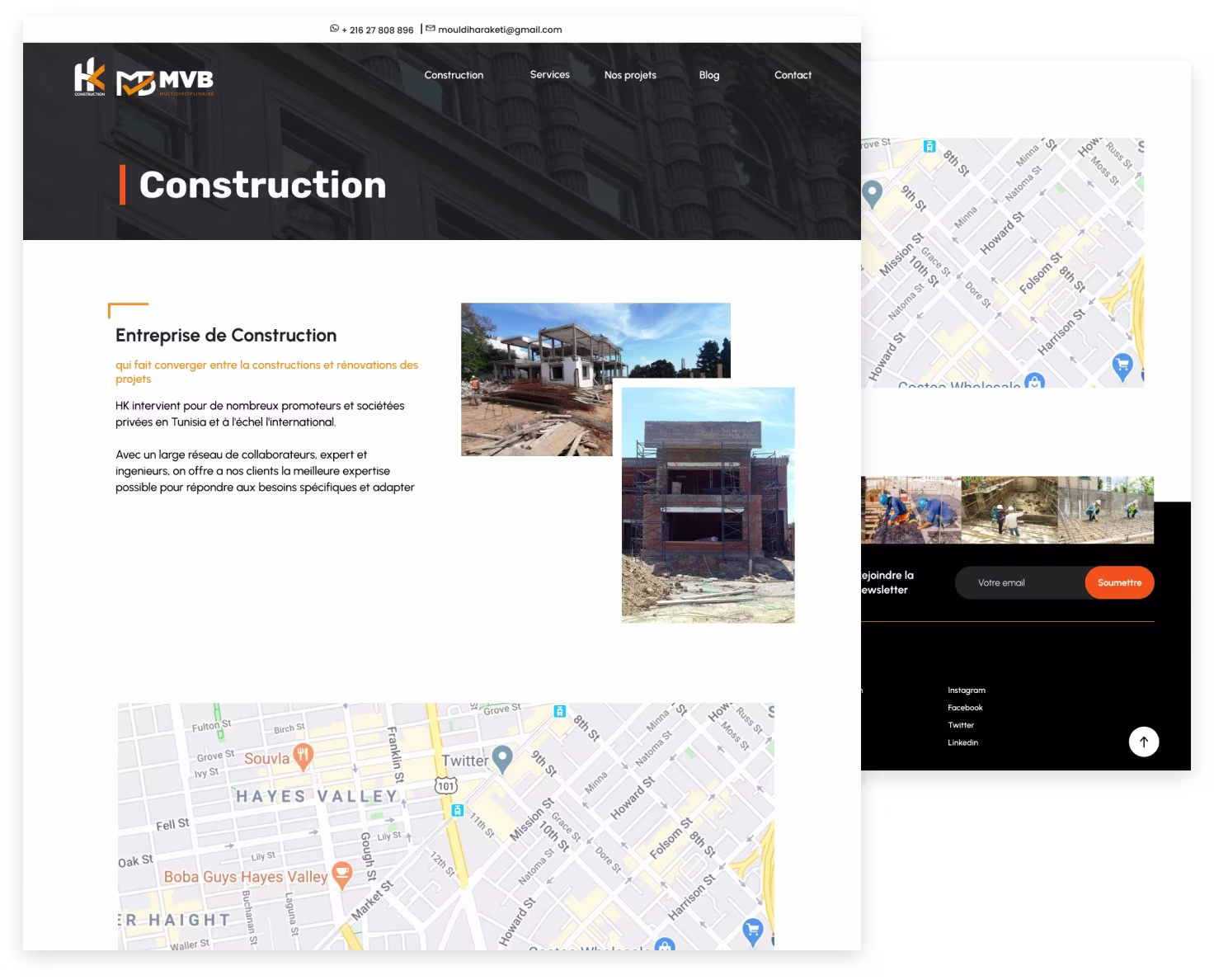Click the grey location pin on right page map
The width and height of the screenshot is (1214, 980).
872,194
